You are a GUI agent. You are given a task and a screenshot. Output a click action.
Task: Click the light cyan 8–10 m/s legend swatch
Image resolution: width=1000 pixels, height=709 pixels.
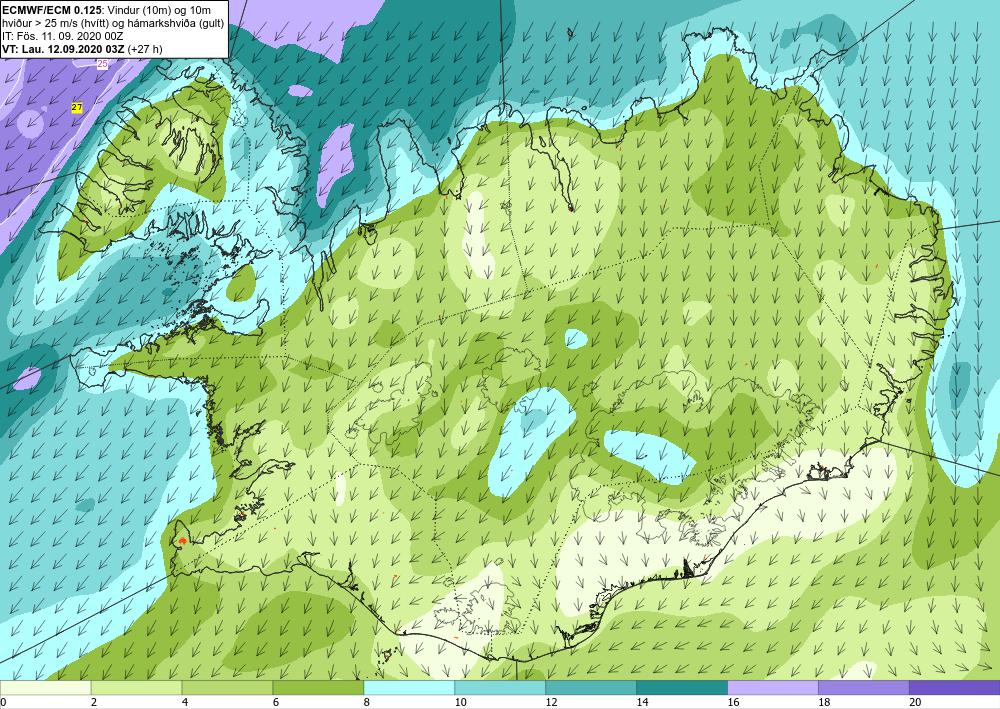(409, 688)
